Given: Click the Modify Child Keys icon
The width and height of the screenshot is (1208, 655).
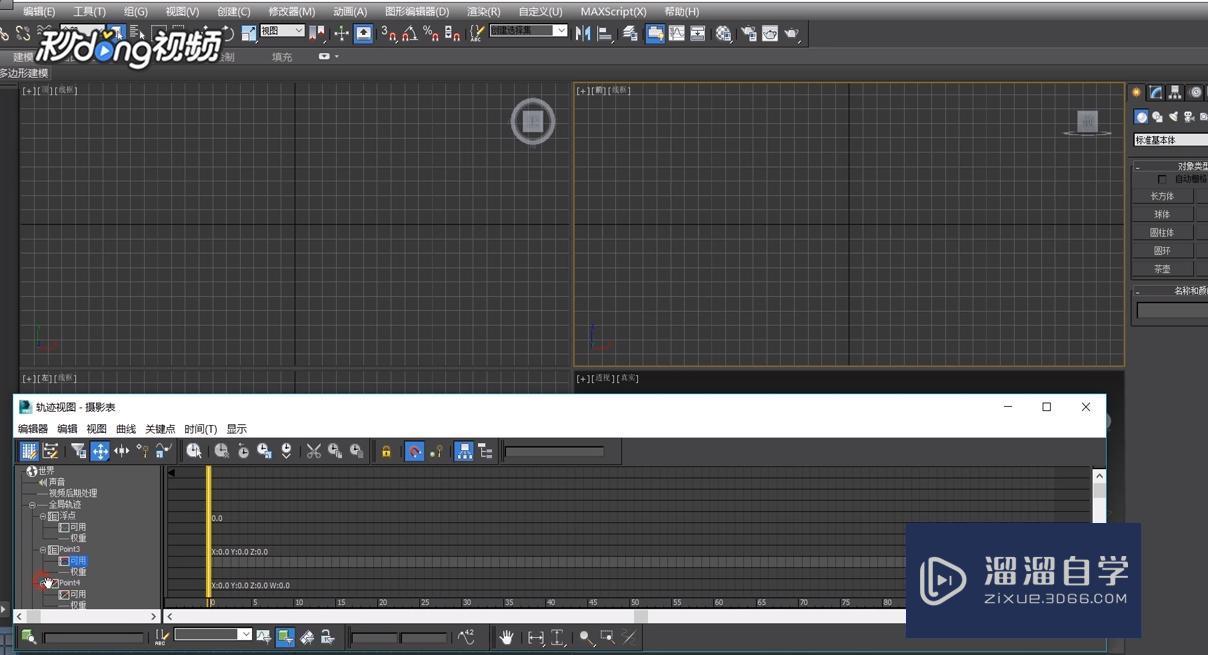Looking at the screenshot, I should (x=485, y=452).
